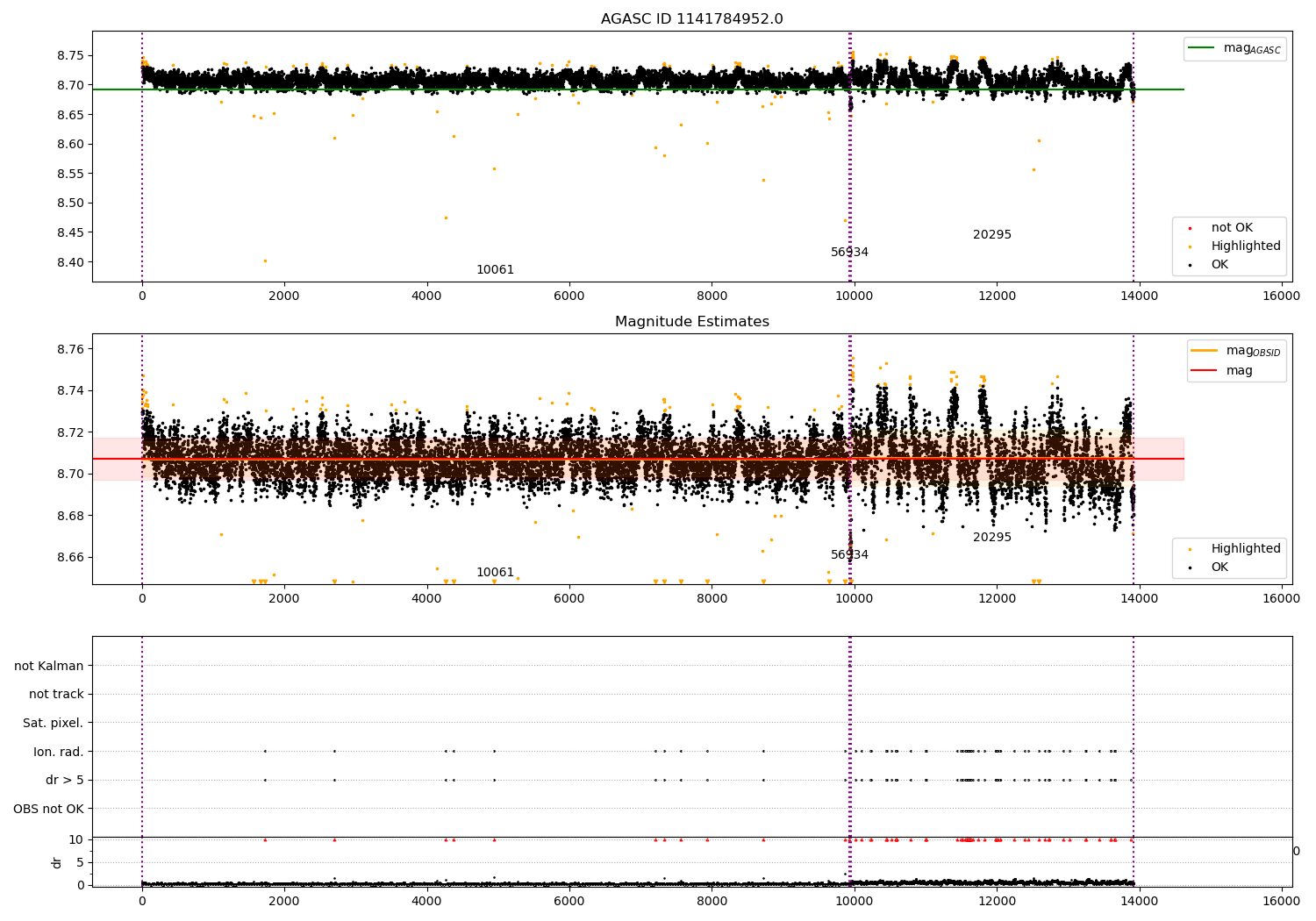The width and height of the screenshot is (1316, 921).
Task: Click the 'dr > 5' flag label
Action: (64, 781)
